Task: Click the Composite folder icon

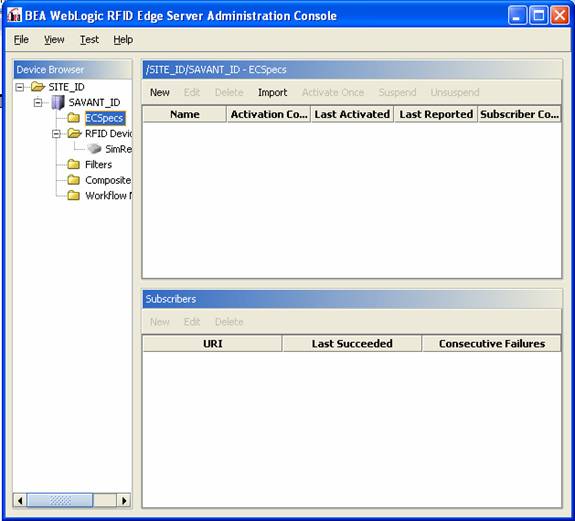Action: (74, 180)
